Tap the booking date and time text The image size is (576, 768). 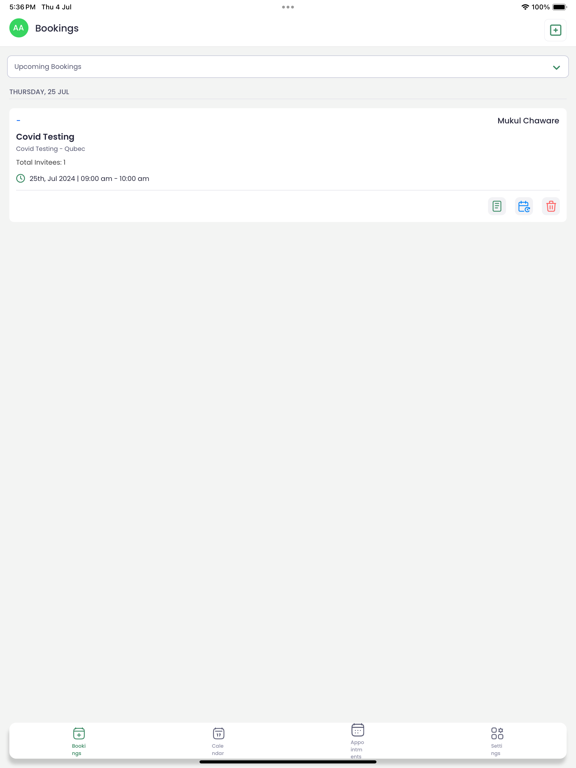pos(89,179)
